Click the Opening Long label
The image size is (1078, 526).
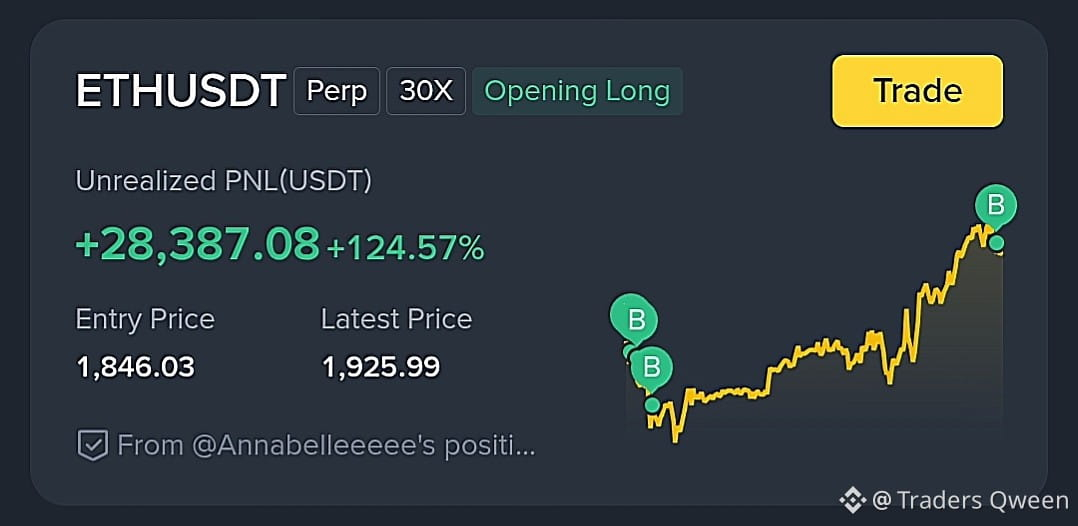point(578,91)
